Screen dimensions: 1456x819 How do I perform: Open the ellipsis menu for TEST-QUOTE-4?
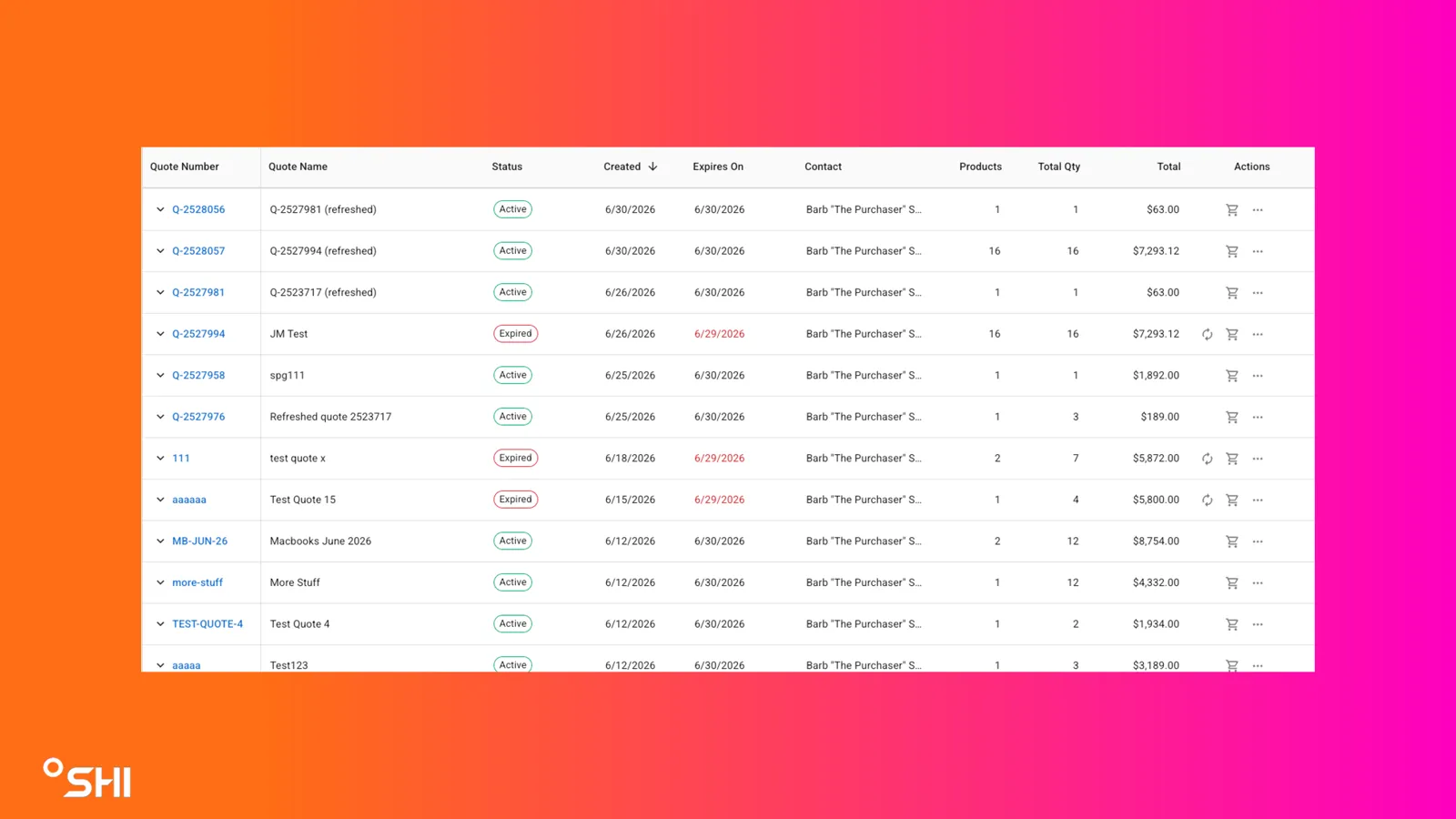click(1258, 624)
